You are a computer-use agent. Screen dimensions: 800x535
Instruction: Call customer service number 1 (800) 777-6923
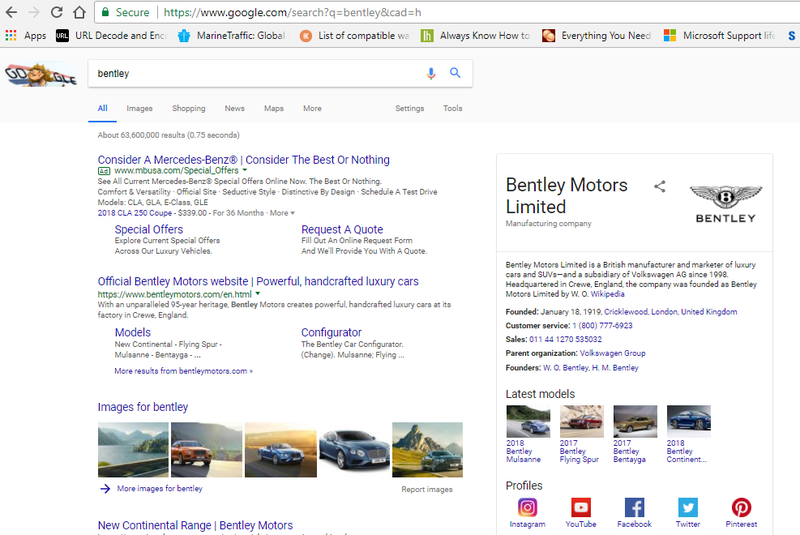pos(602,325)
